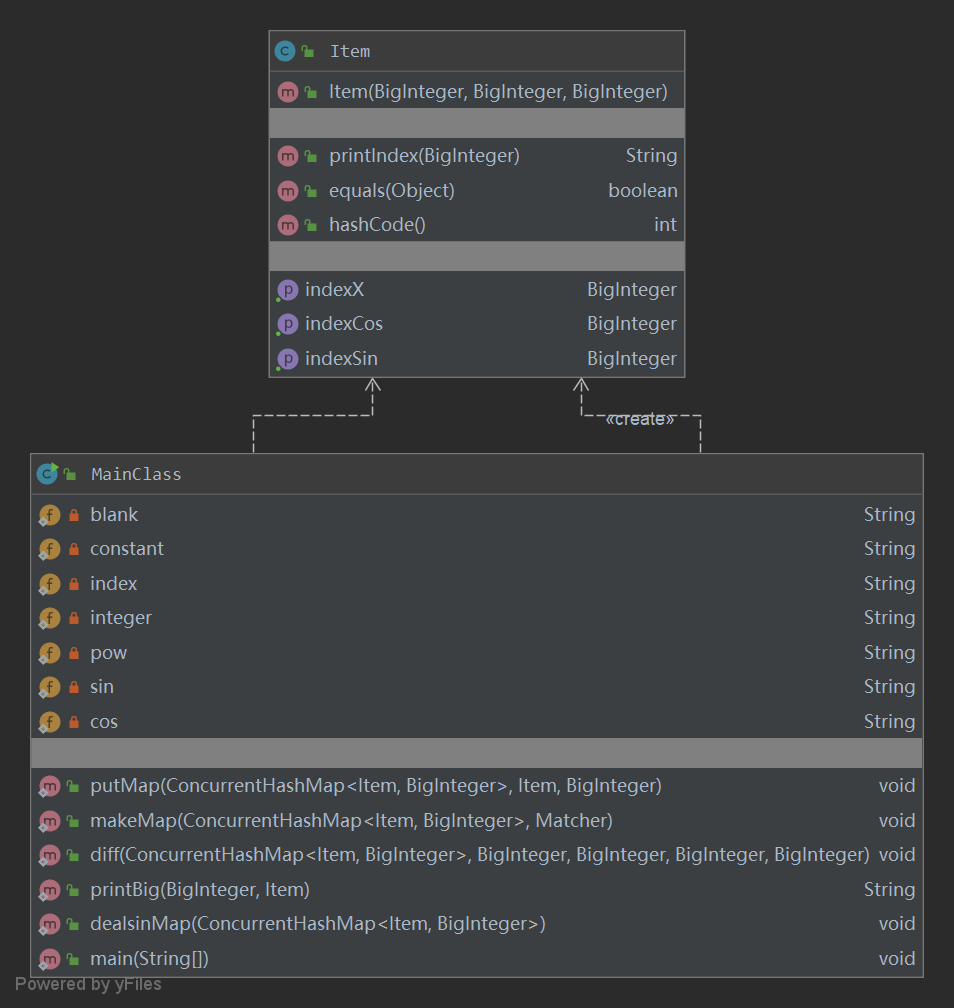The height and width of the screenshot is (1008, 954).
Task: Click the class icon beside Item header
Action: coord(285,51)
